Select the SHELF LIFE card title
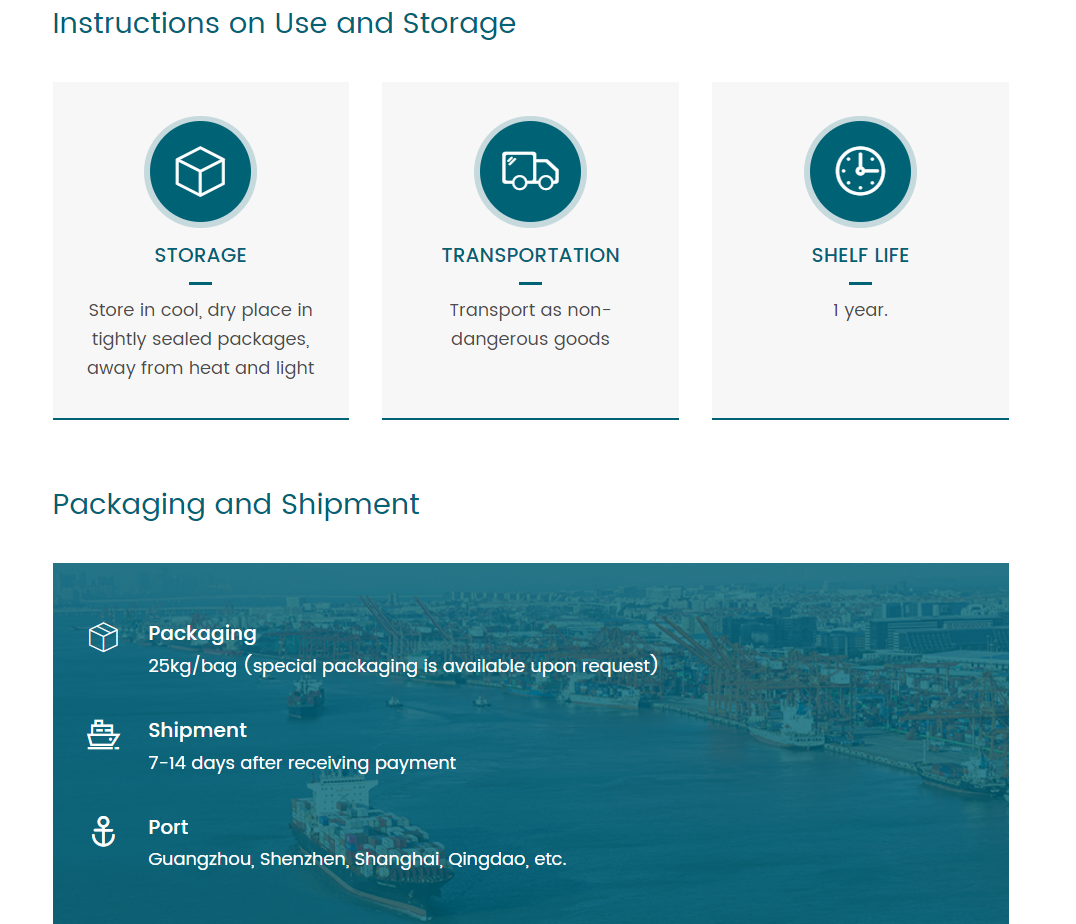The height and width of the screenshot is (924, 1076). [x=860, y=255]
